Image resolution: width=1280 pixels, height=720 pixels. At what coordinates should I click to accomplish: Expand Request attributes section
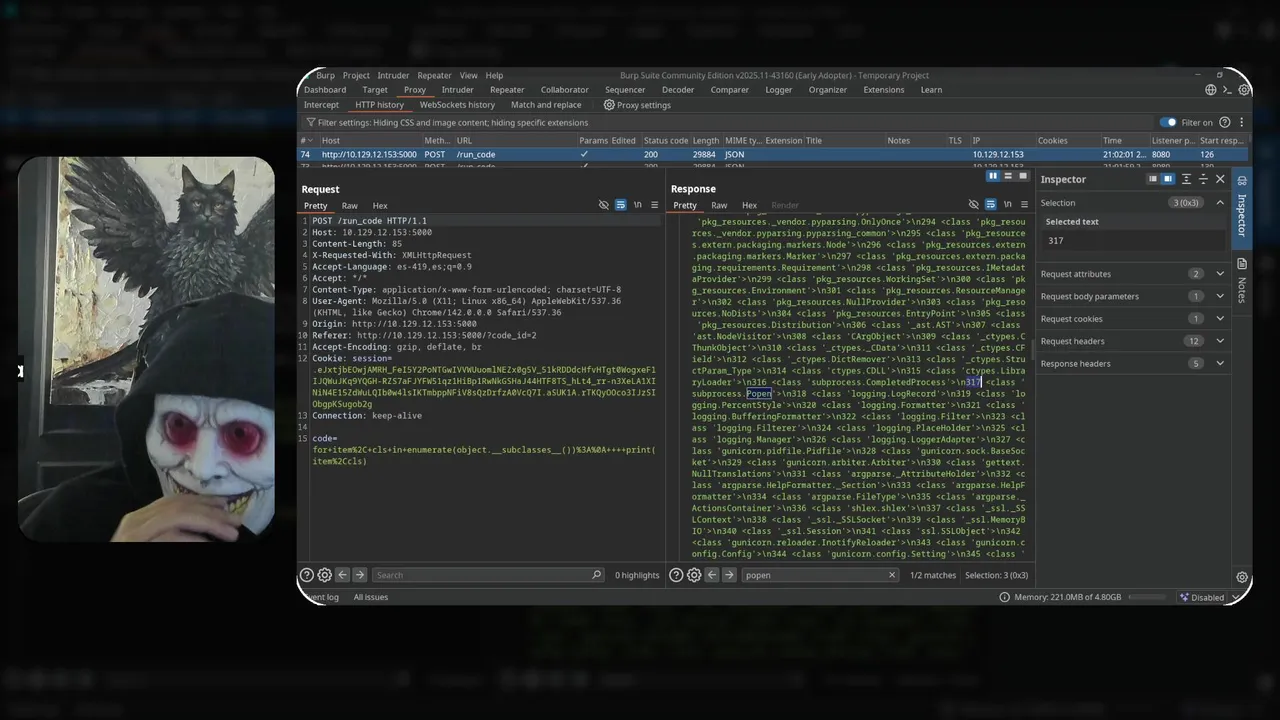click(x=1220, y=274)
